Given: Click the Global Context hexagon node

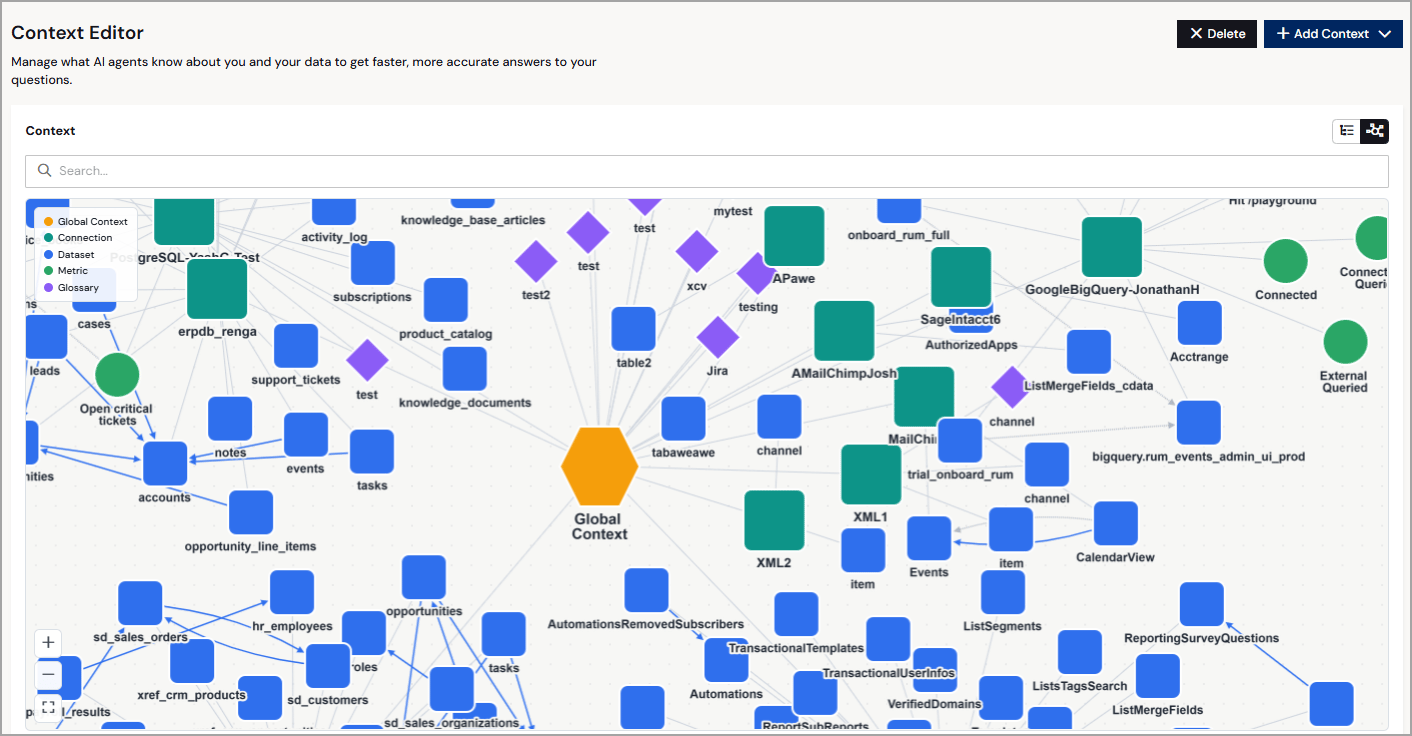Looking at the screenshot, I should click(600, 466).
